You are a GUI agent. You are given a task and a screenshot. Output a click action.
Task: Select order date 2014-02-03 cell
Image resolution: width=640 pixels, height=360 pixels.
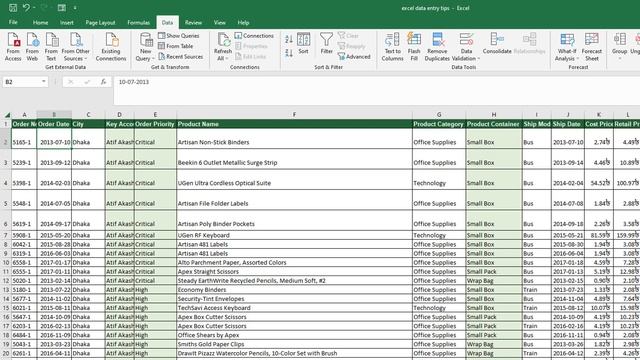pos(54,180)
